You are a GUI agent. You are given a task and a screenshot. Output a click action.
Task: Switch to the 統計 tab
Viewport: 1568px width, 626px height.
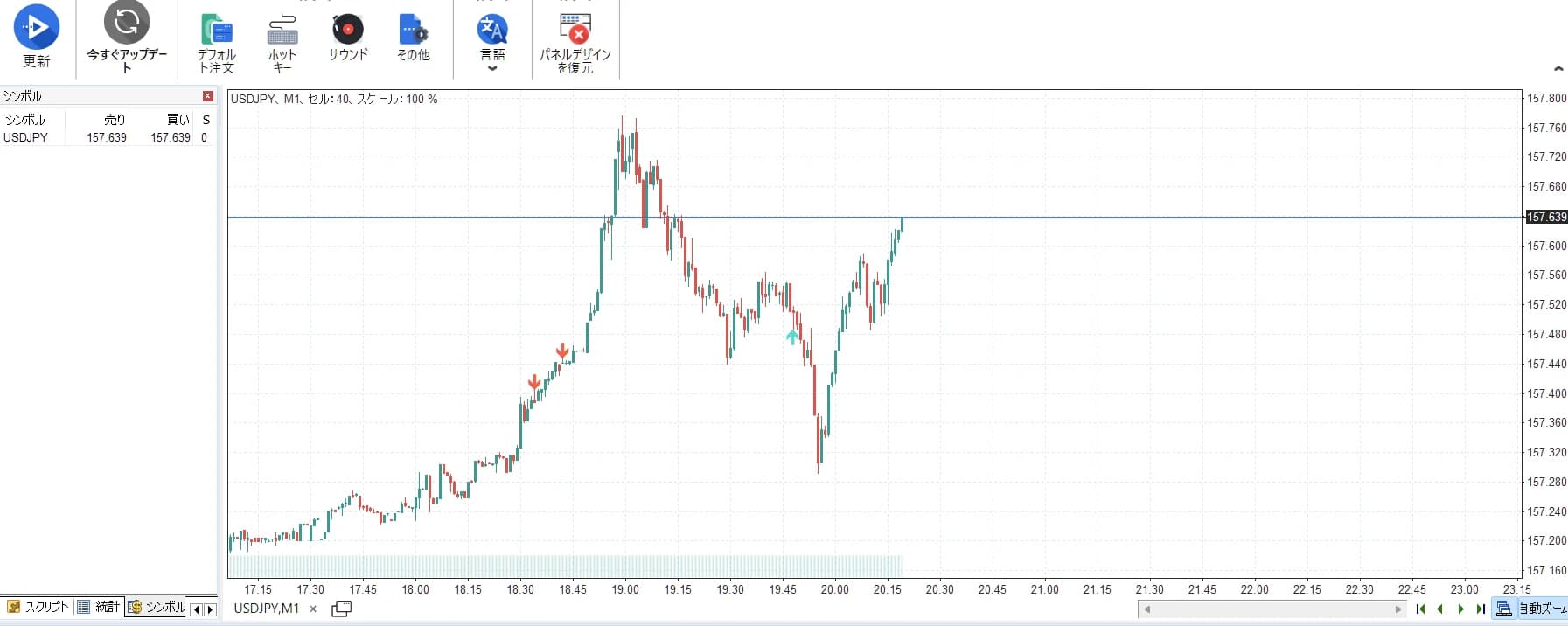pyautogui.click(x=99, y=607)
